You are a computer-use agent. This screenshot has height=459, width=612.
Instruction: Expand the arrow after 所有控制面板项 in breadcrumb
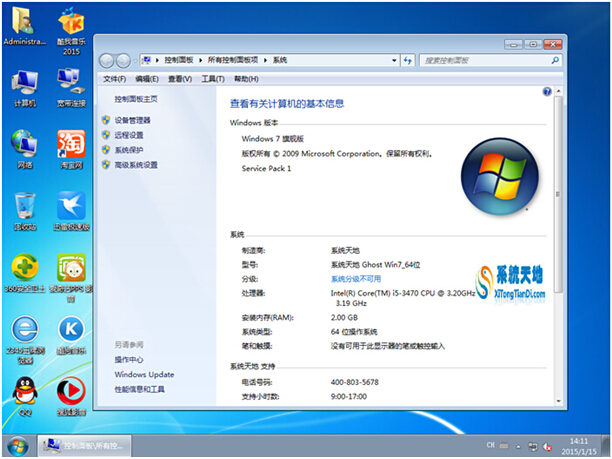click(264, 60)
